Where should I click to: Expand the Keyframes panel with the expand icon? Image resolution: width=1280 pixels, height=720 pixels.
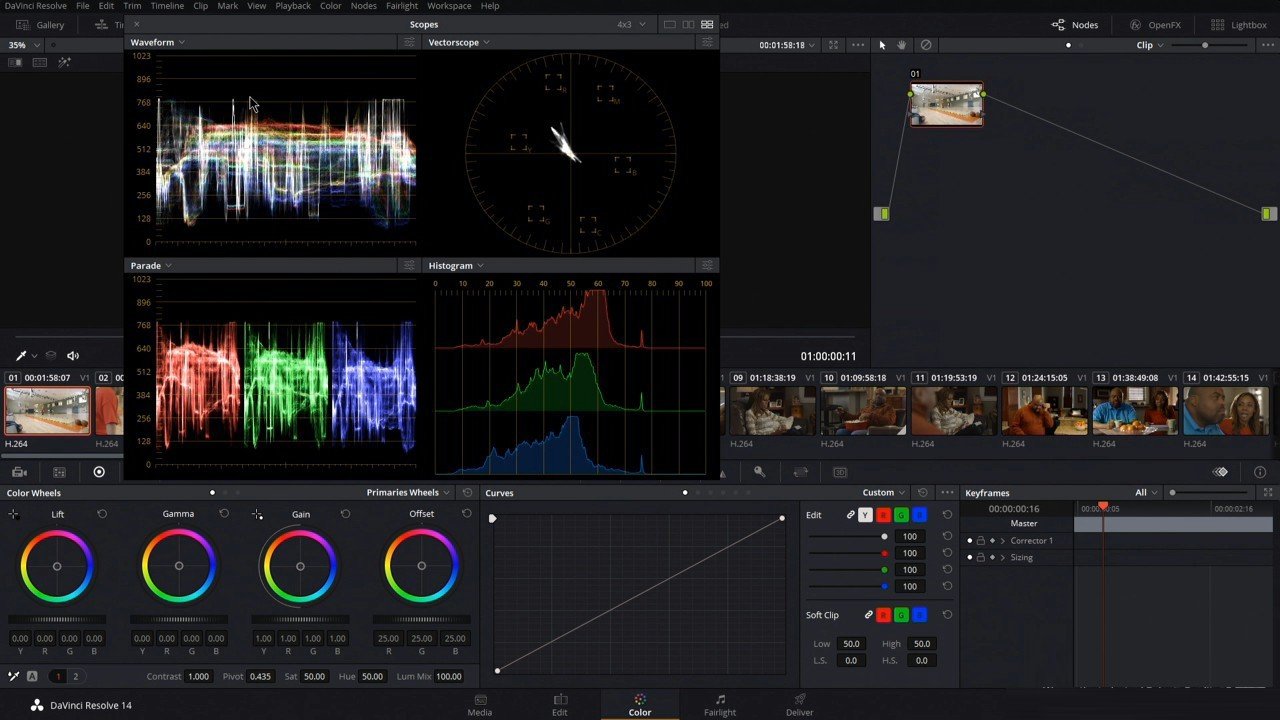(1268, 493)
